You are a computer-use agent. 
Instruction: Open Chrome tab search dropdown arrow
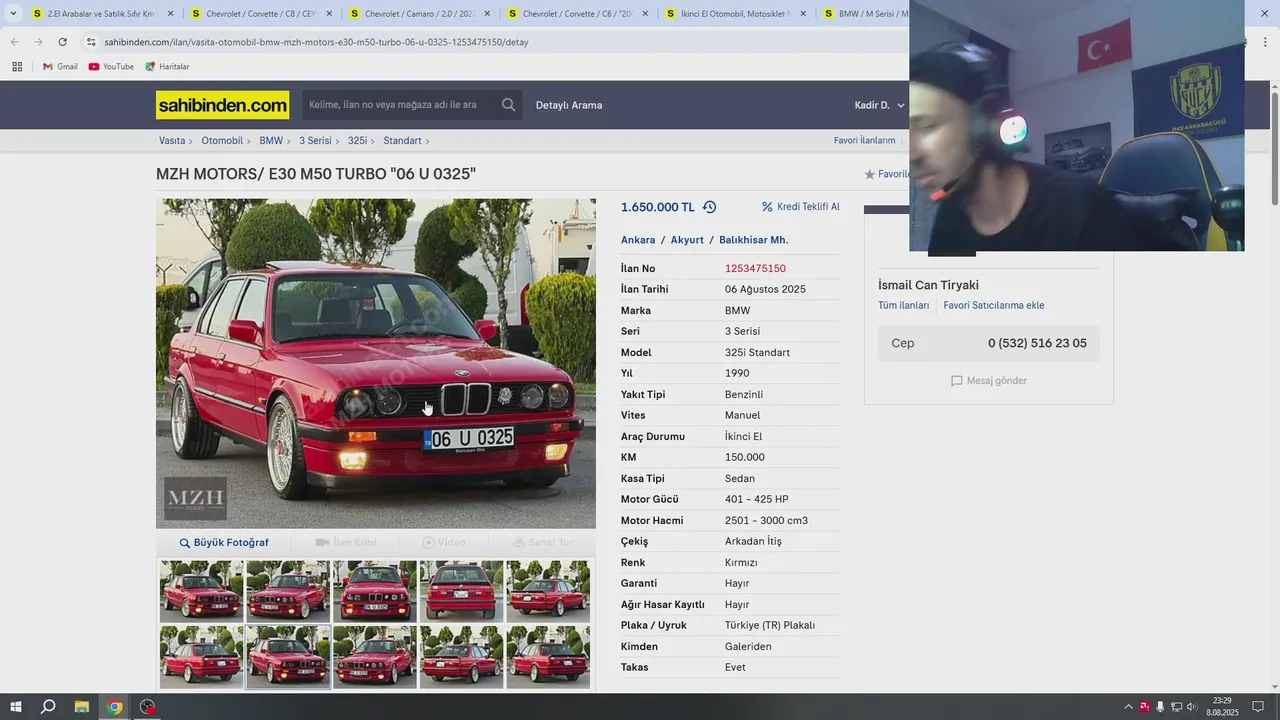[x=13, y=14]
